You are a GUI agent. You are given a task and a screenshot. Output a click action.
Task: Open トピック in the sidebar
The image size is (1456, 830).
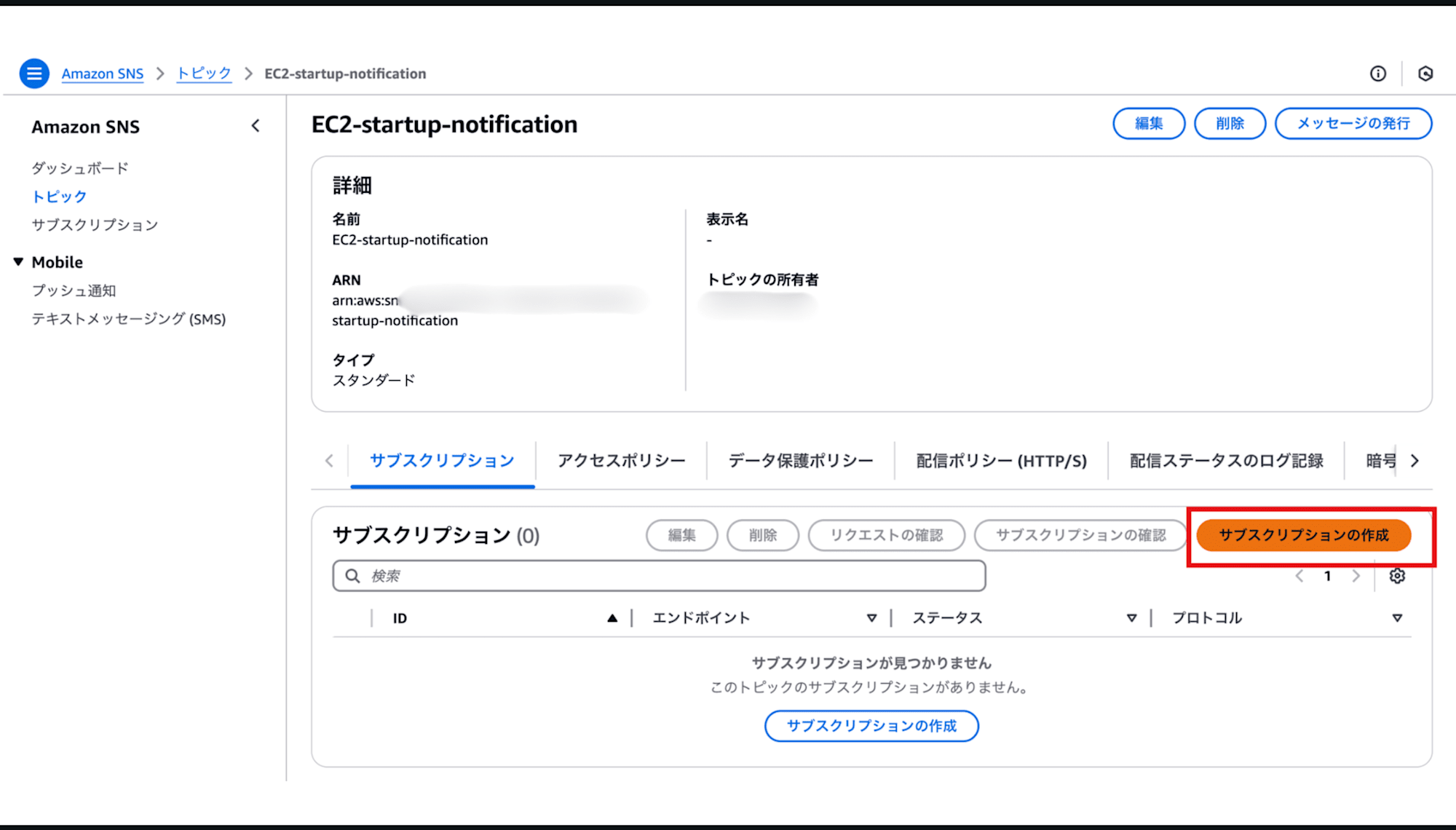point(59,197)
